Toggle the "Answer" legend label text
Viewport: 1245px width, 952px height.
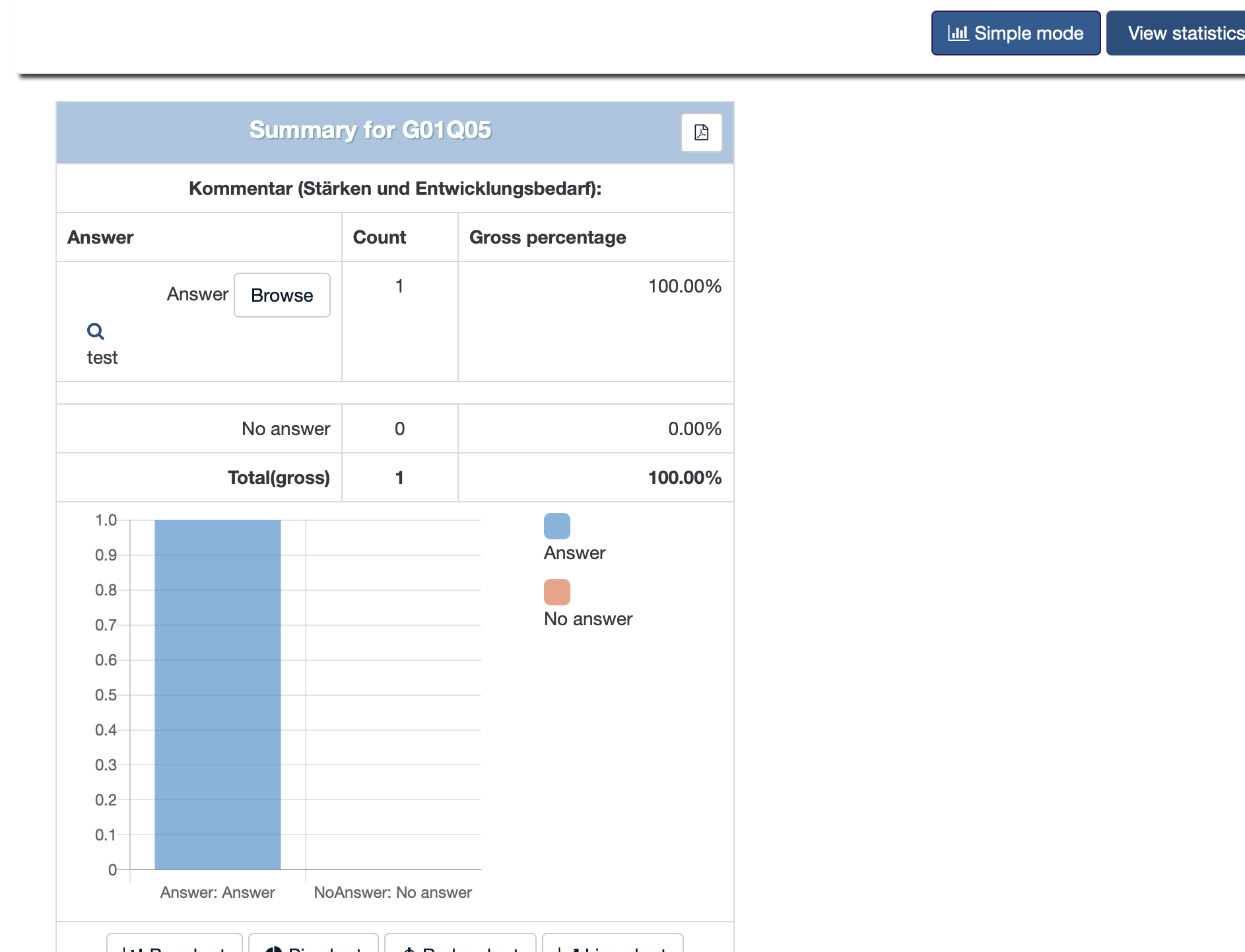click(x=574, y=553)
